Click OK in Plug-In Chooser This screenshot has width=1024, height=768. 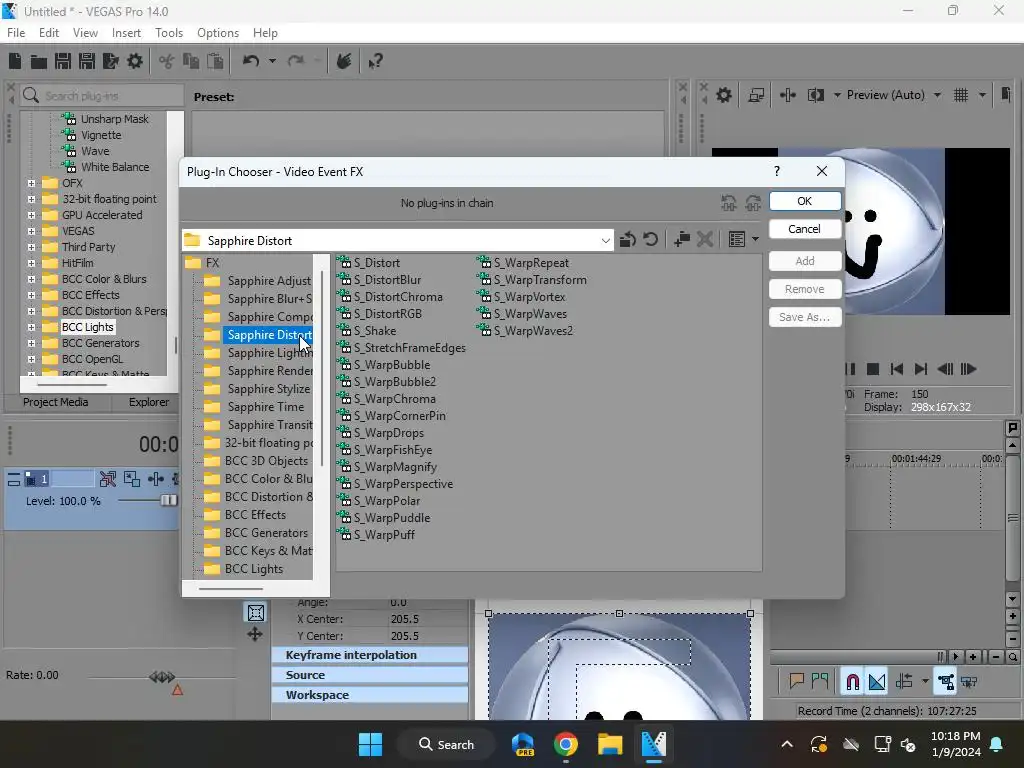pyautogui.click(x=805, y=201)
